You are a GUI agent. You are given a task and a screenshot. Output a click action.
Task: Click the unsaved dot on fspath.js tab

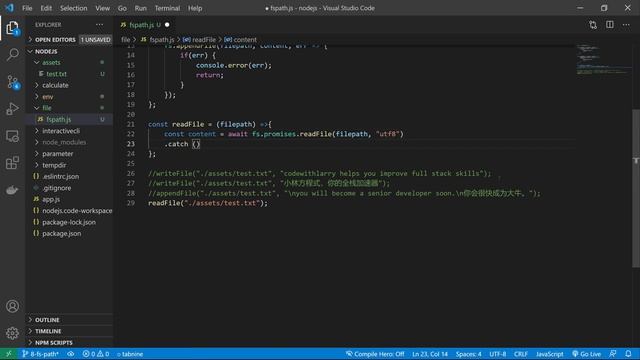[167, 25]
